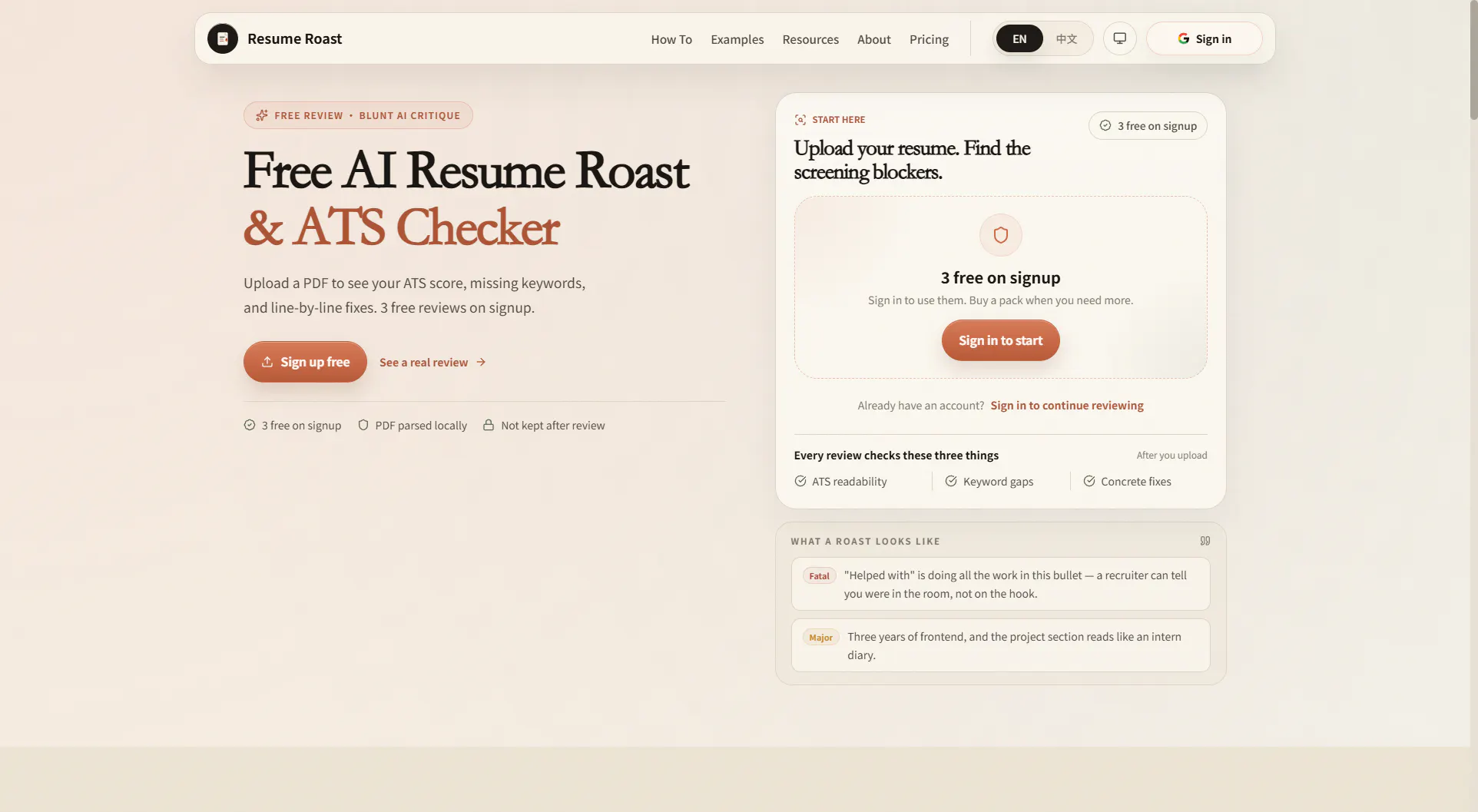Select EN language option
This screenshot has width=1478, height=812.
pos(1019,38)
